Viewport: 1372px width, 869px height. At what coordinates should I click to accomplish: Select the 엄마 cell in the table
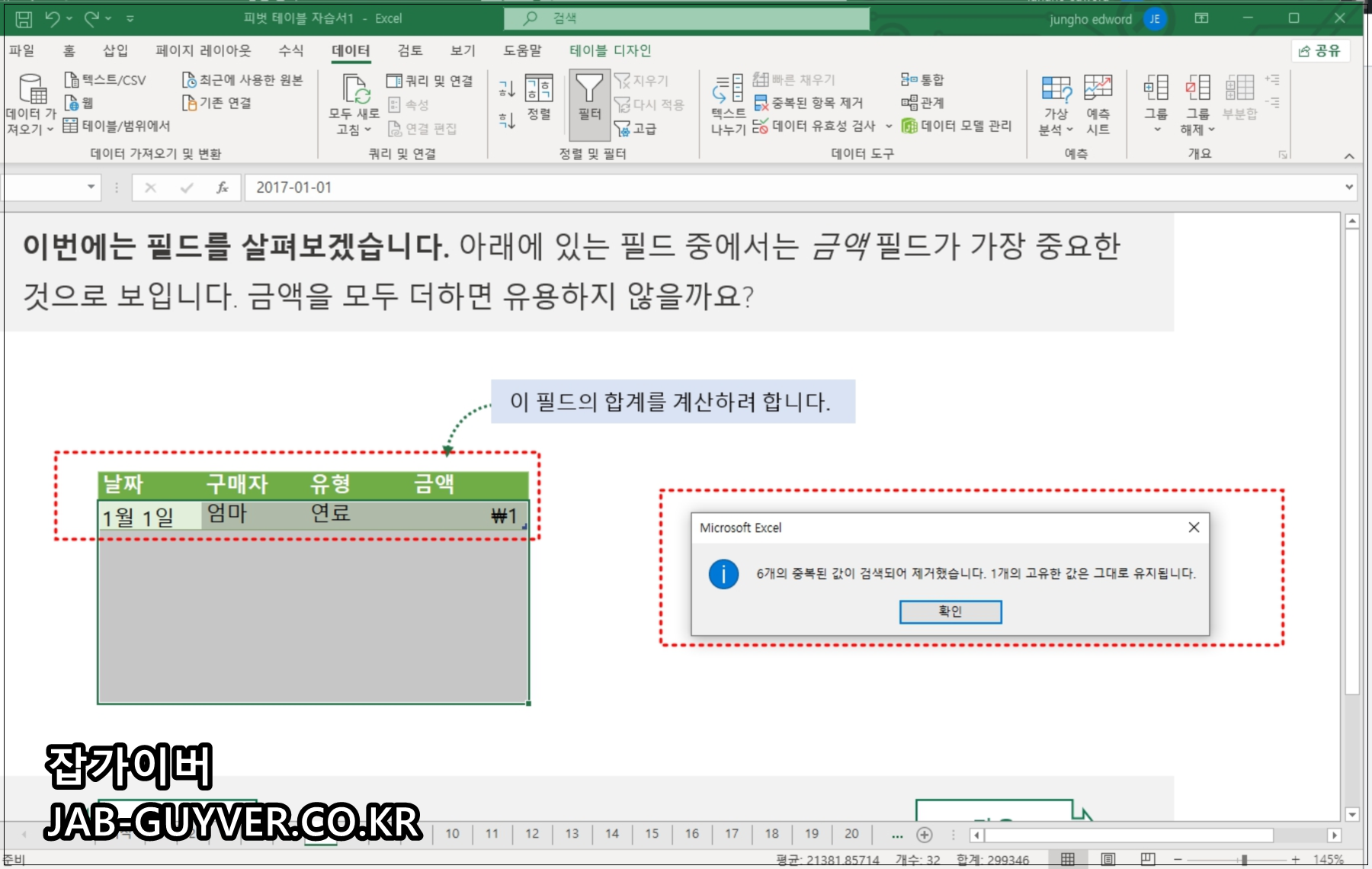click(253, 515)
